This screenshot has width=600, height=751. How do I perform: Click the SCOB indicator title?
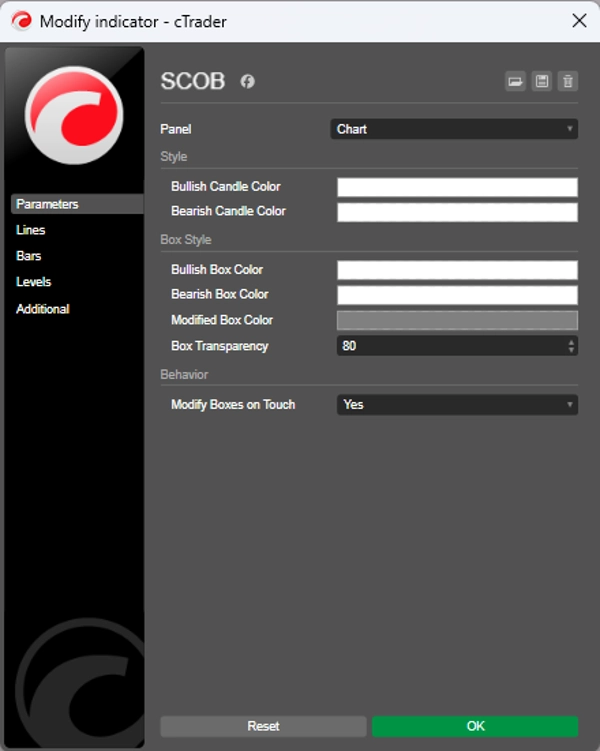point(193,81)
